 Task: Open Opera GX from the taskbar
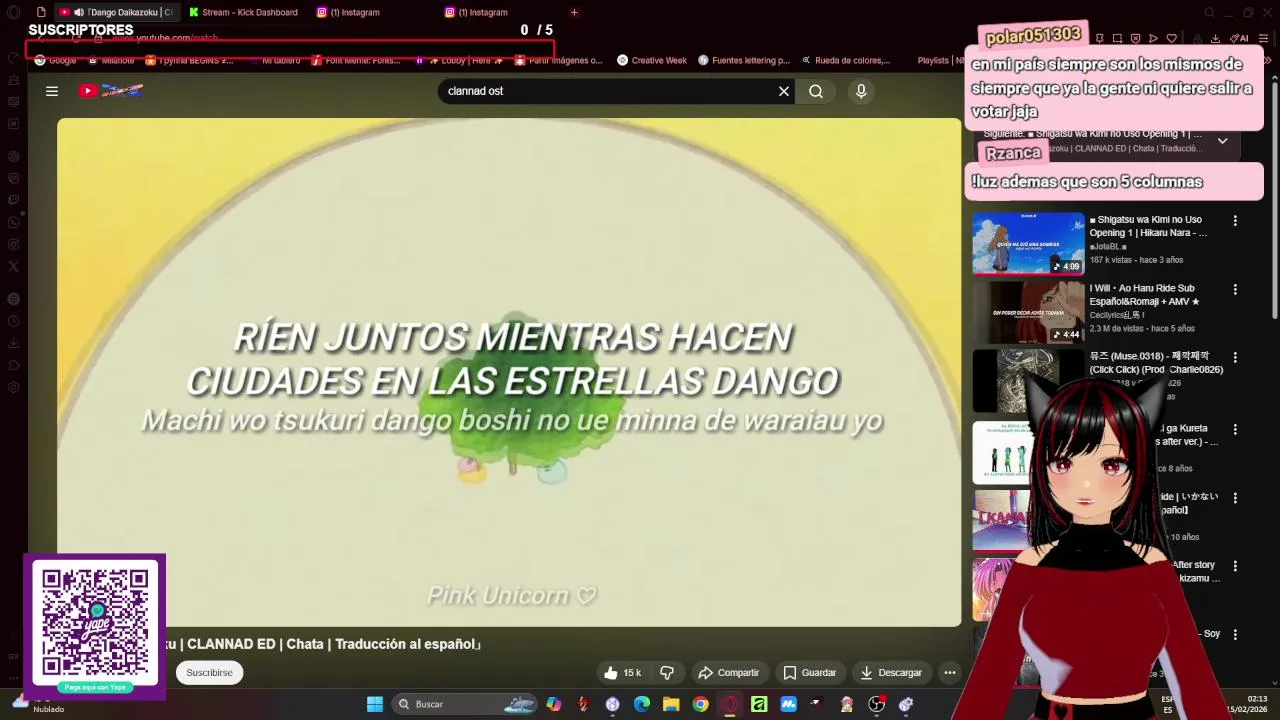[730, 704]
